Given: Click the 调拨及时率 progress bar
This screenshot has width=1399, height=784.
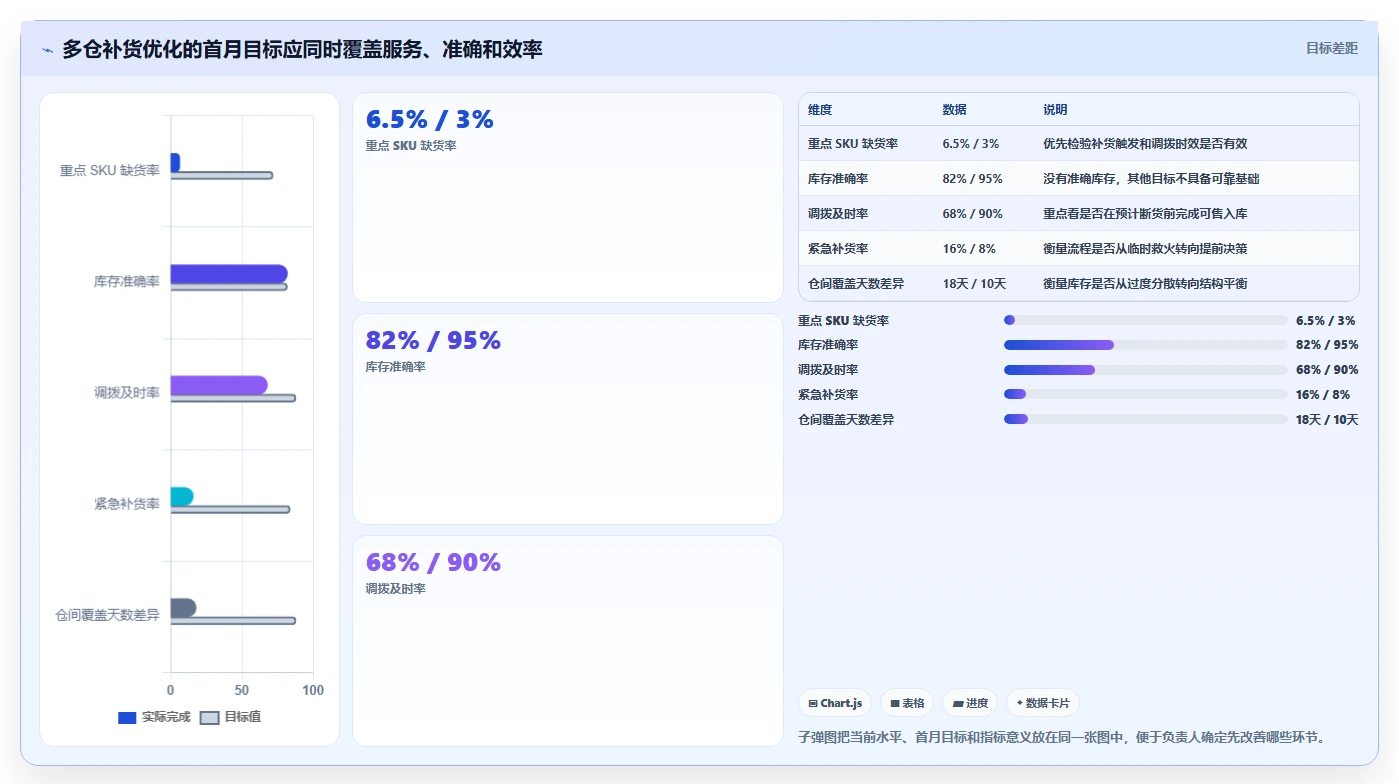Looking at the screenshot, I should [x=1145, y=370].
